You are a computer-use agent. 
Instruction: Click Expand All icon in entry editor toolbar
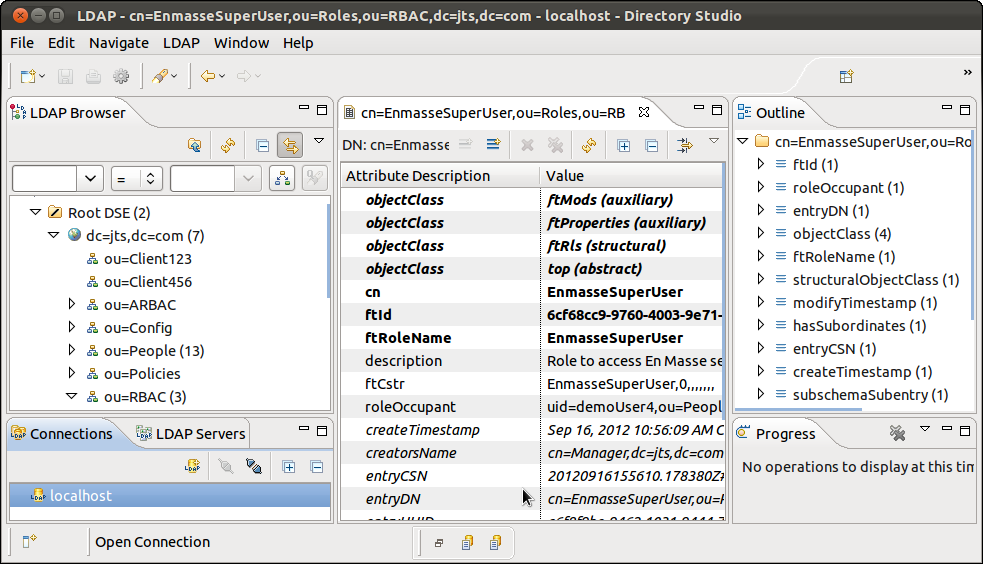pyautogui.click(x=623, y=146)
